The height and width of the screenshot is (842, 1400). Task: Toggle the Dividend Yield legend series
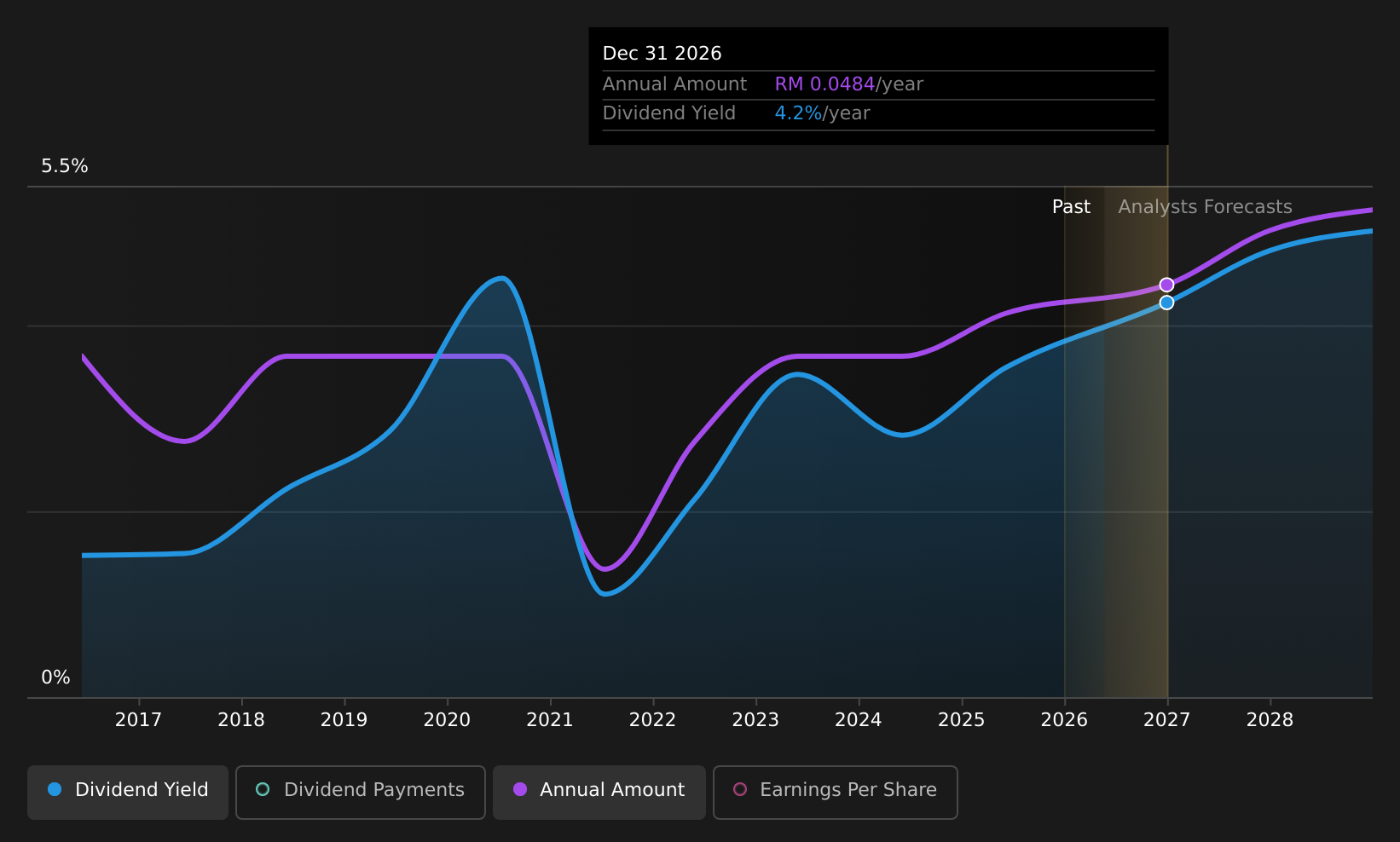point(128,792)
